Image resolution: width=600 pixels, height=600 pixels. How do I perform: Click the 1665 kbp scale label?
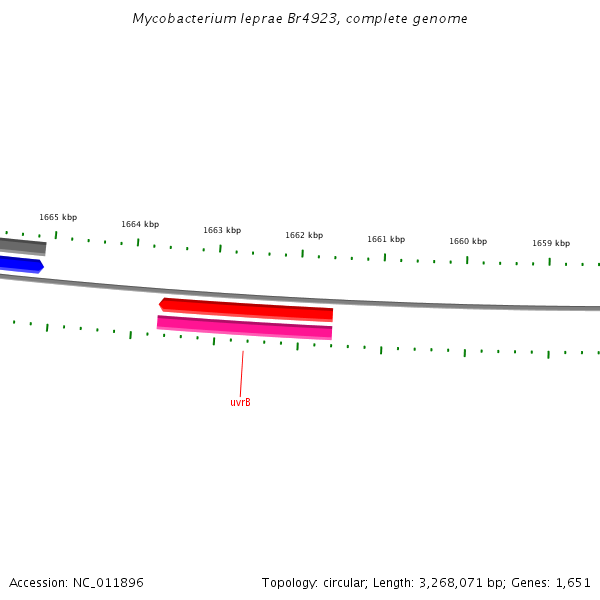58,217
